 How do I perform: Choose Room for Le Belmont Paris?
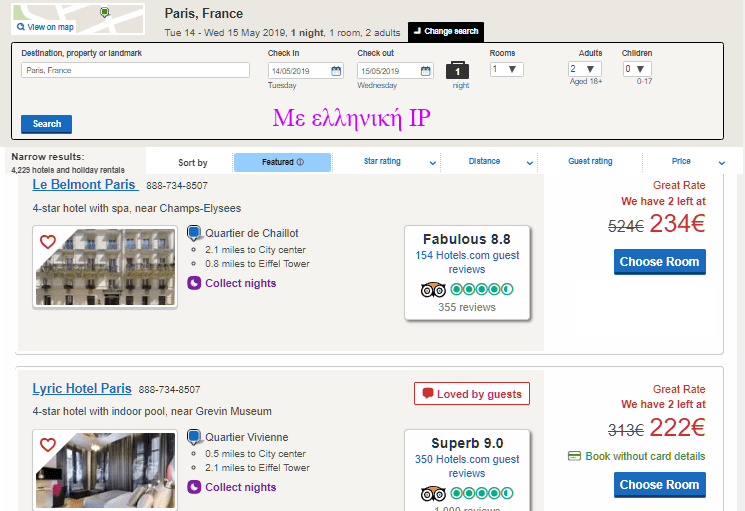(x=659, y=262)
